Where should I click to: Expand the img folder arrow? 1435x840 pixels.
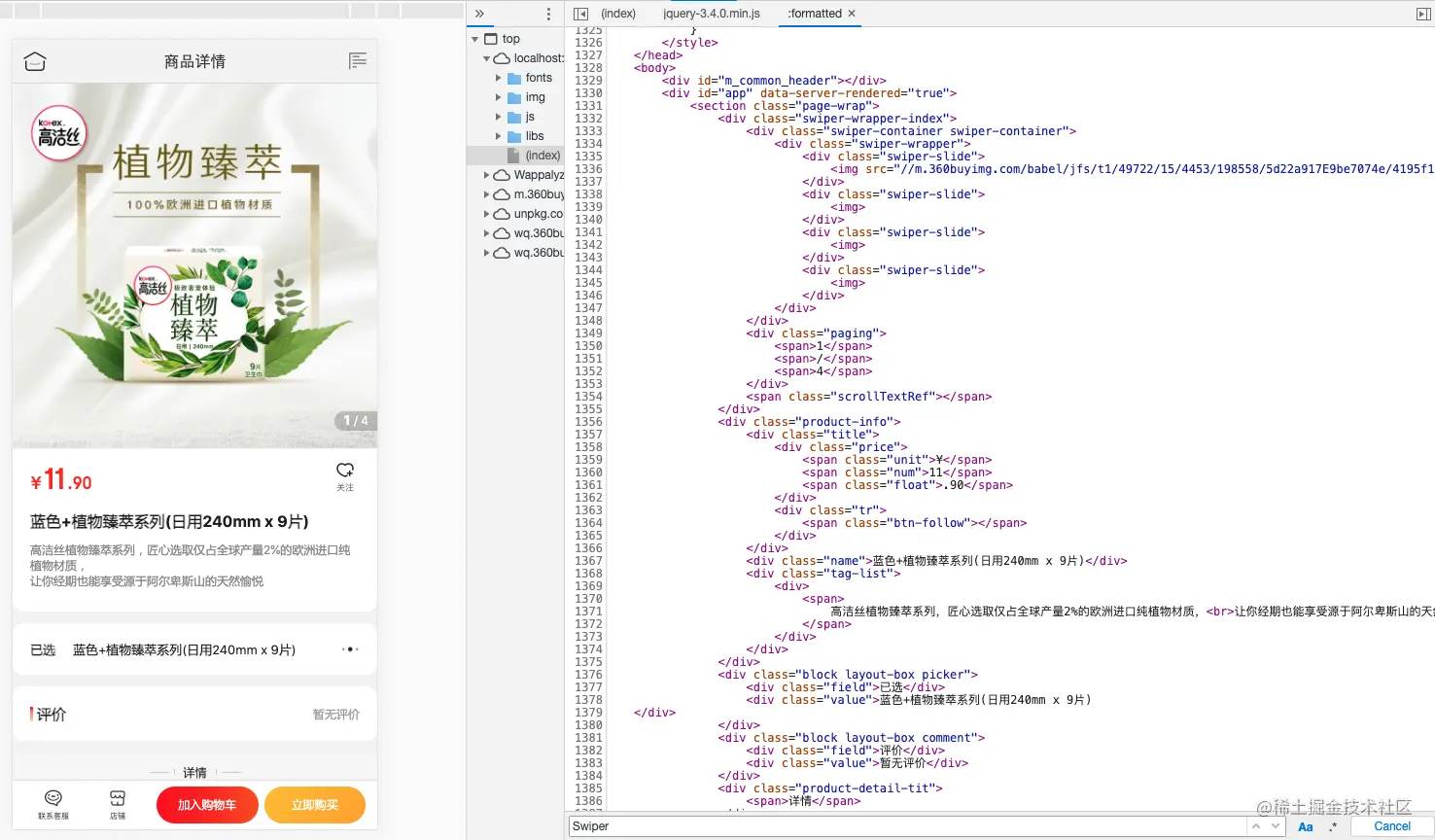499,97
